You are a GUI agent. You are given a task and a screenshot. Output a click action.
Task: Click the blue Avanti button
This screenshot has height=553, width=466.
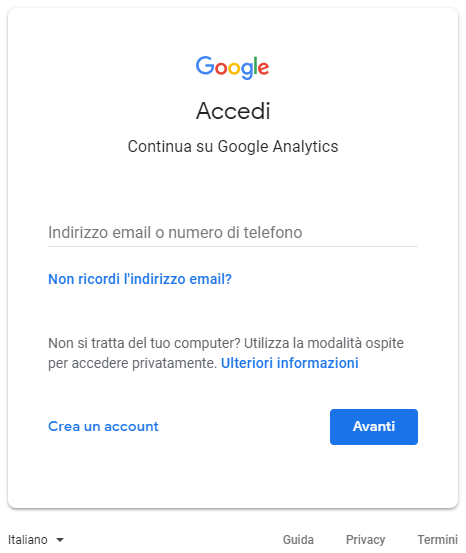click(374, 427)
